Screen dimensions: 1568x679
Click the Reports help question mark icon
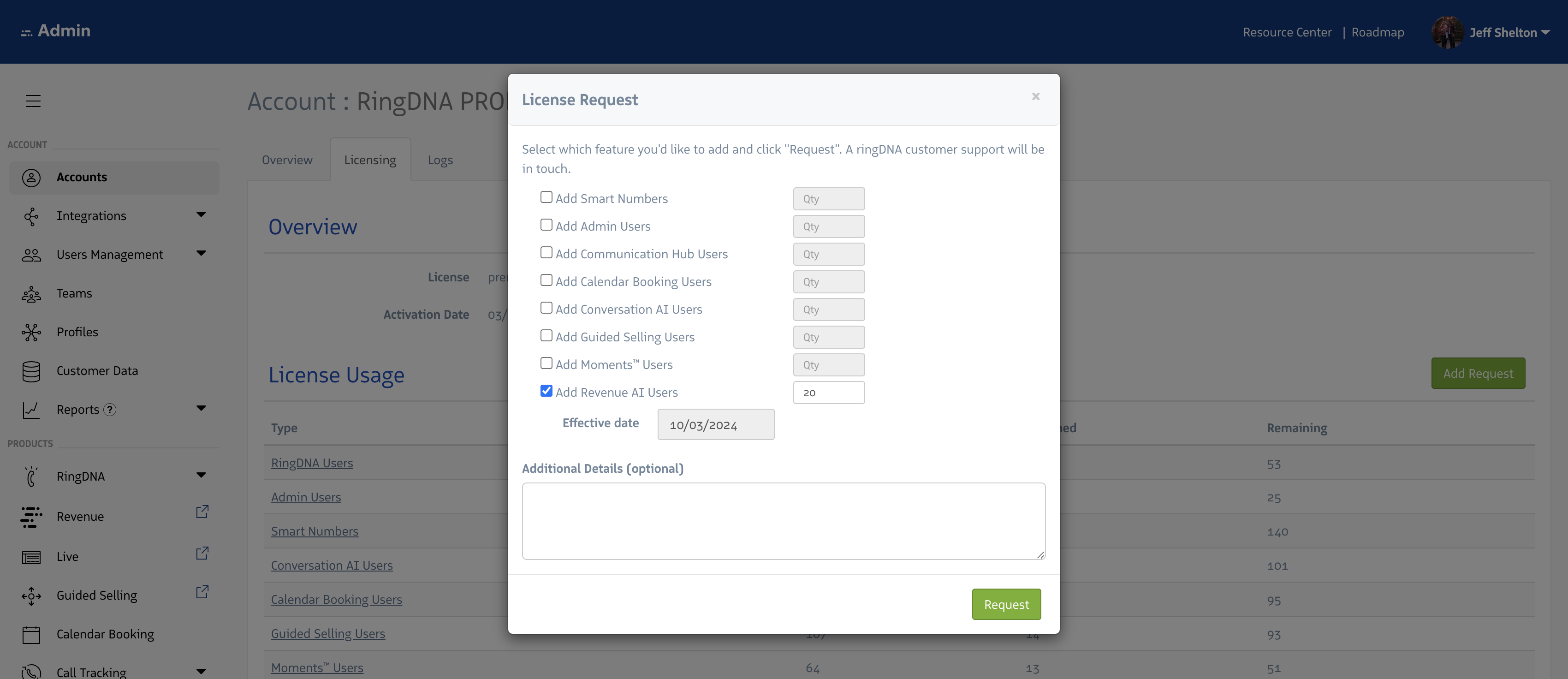110,410
